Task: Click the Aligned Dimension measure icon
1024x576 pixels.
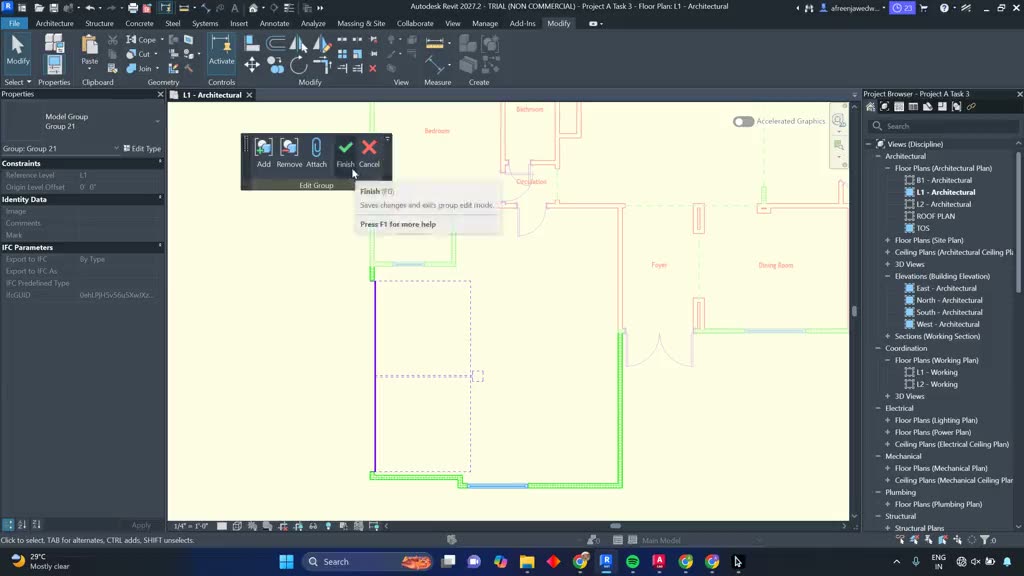Action: (x=434, y=65)
